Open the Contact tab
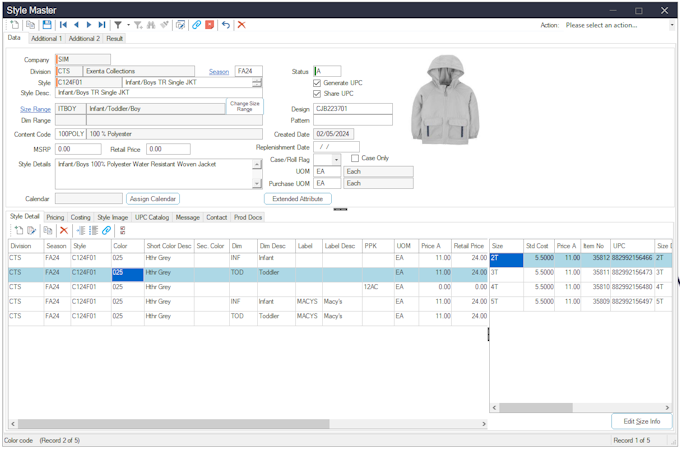680x450 pixels. coord(216,217)
